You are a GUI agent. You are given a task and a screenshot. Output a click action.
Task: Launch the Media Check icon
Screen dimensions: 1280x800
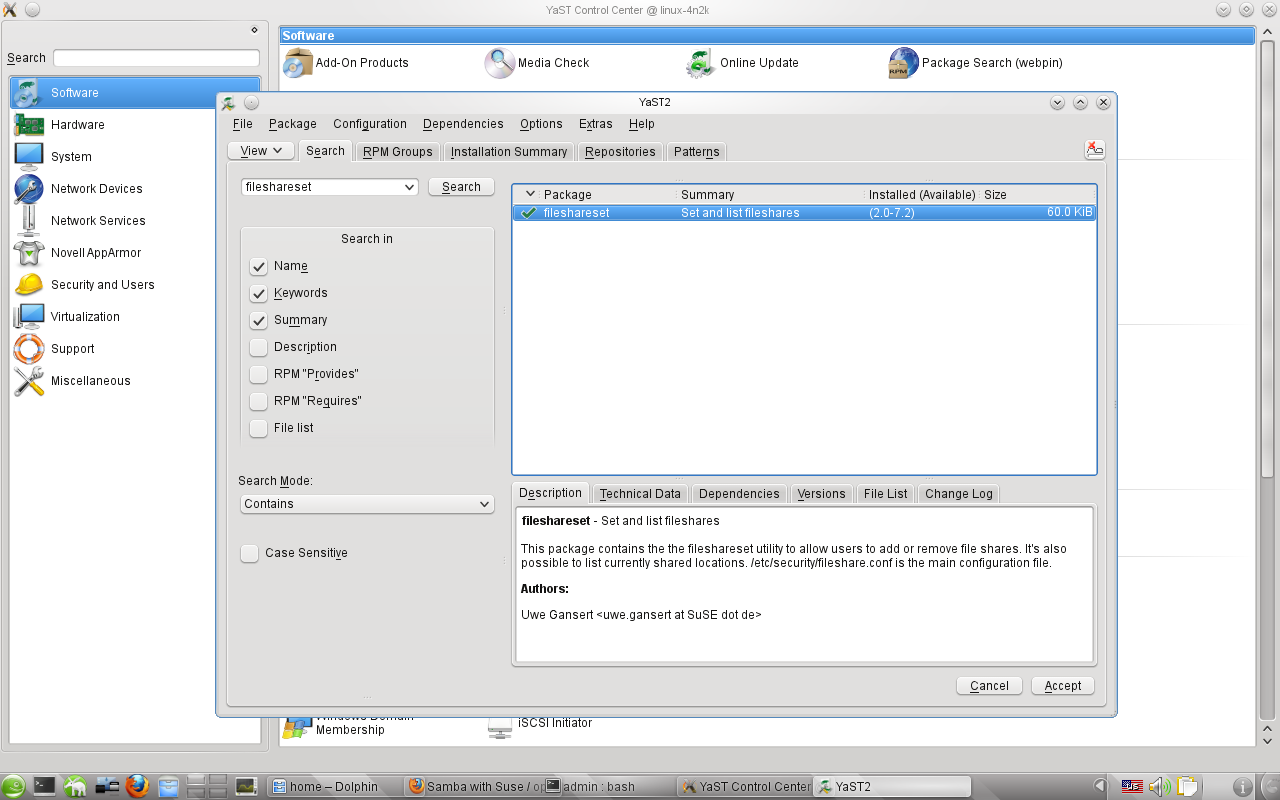(x=500, y=63)
